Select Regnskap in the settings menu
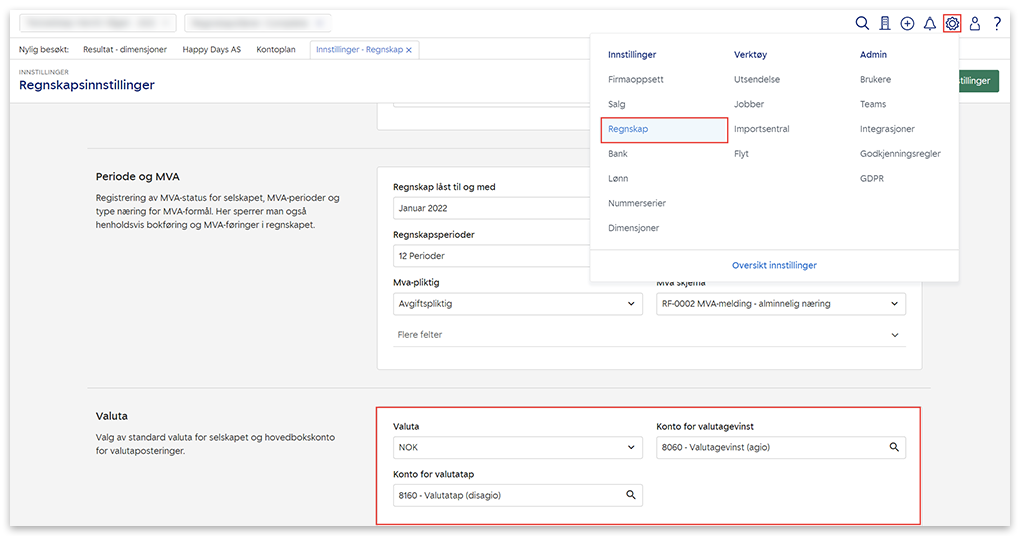The height and width of the screenshot is (536, 1020). 663,129
